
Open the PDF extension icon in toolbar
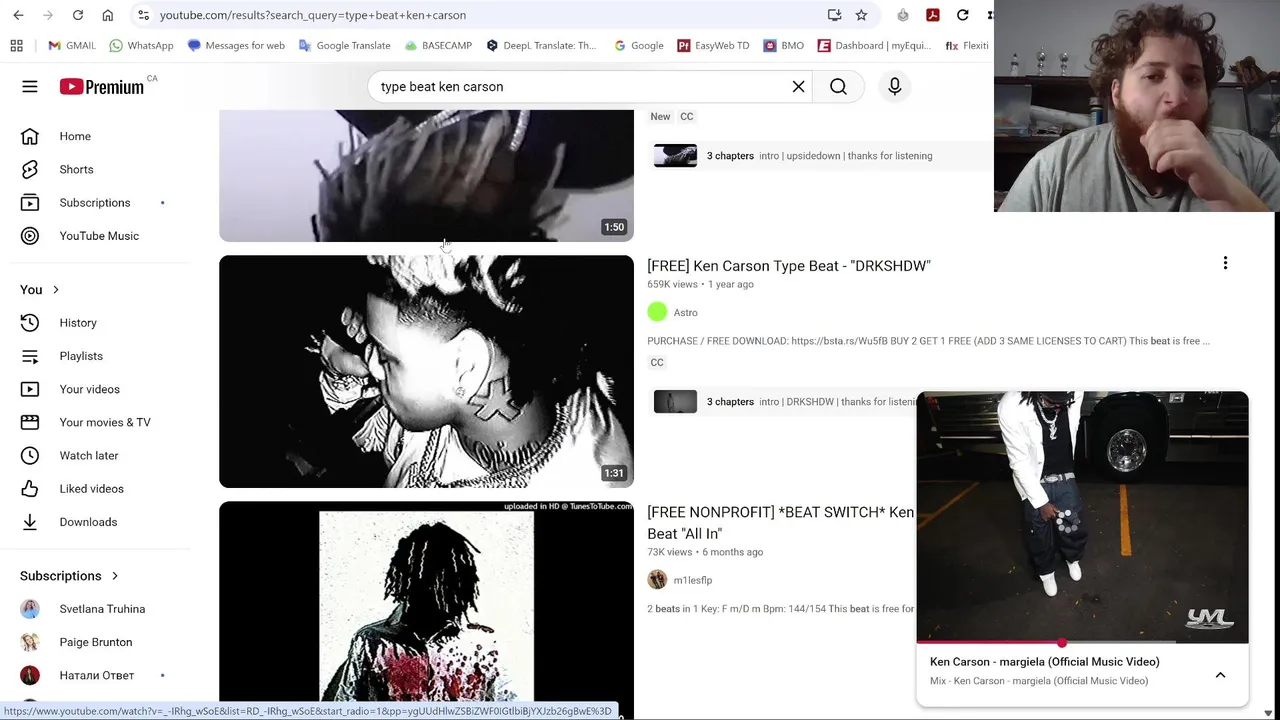932,15
